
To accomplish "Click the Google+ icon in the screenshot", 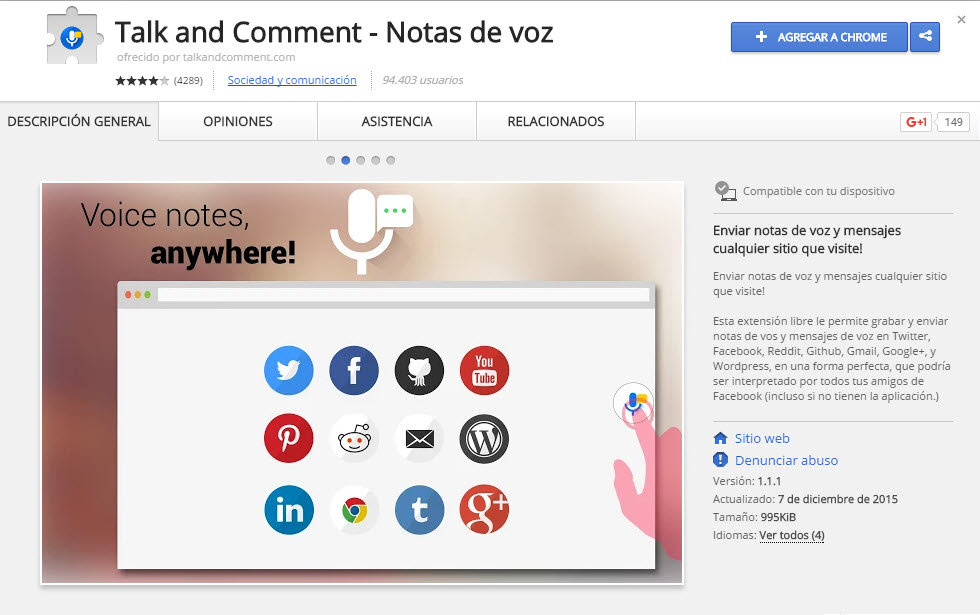I will pos(484,510).
